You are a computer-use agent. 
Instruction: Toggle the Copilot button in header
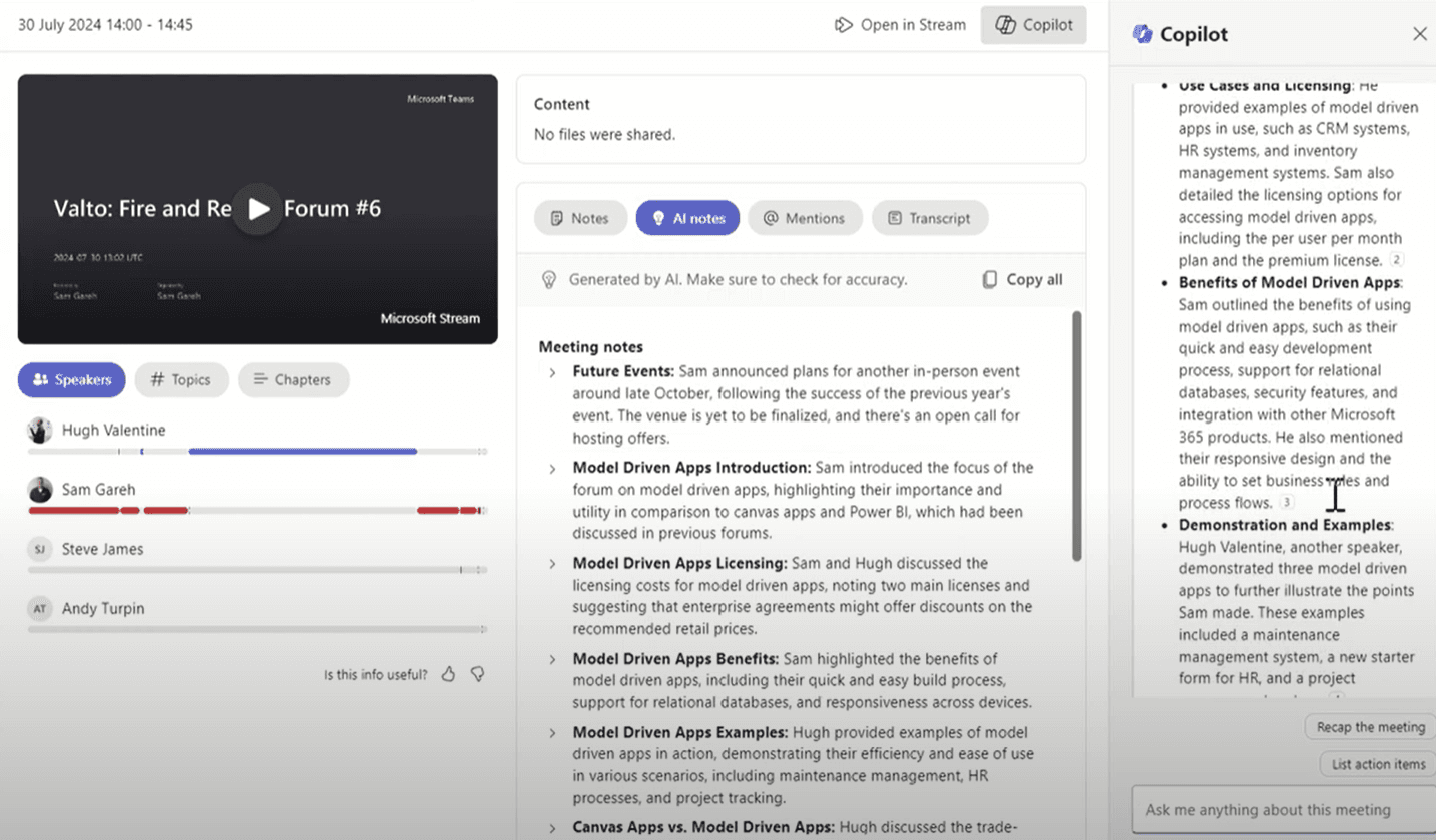(x=1033, y=25)
